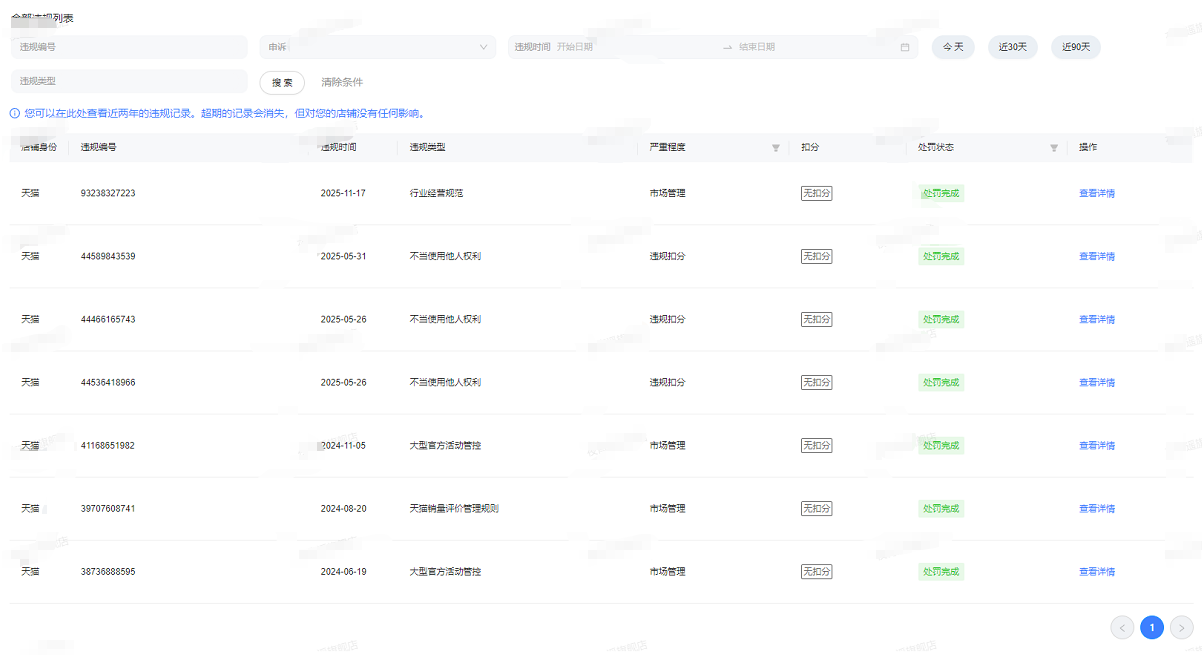Open 查看详情 for violation 44589843539
The width and height of the screenshot is (1202, 659).
[1096, 256]
